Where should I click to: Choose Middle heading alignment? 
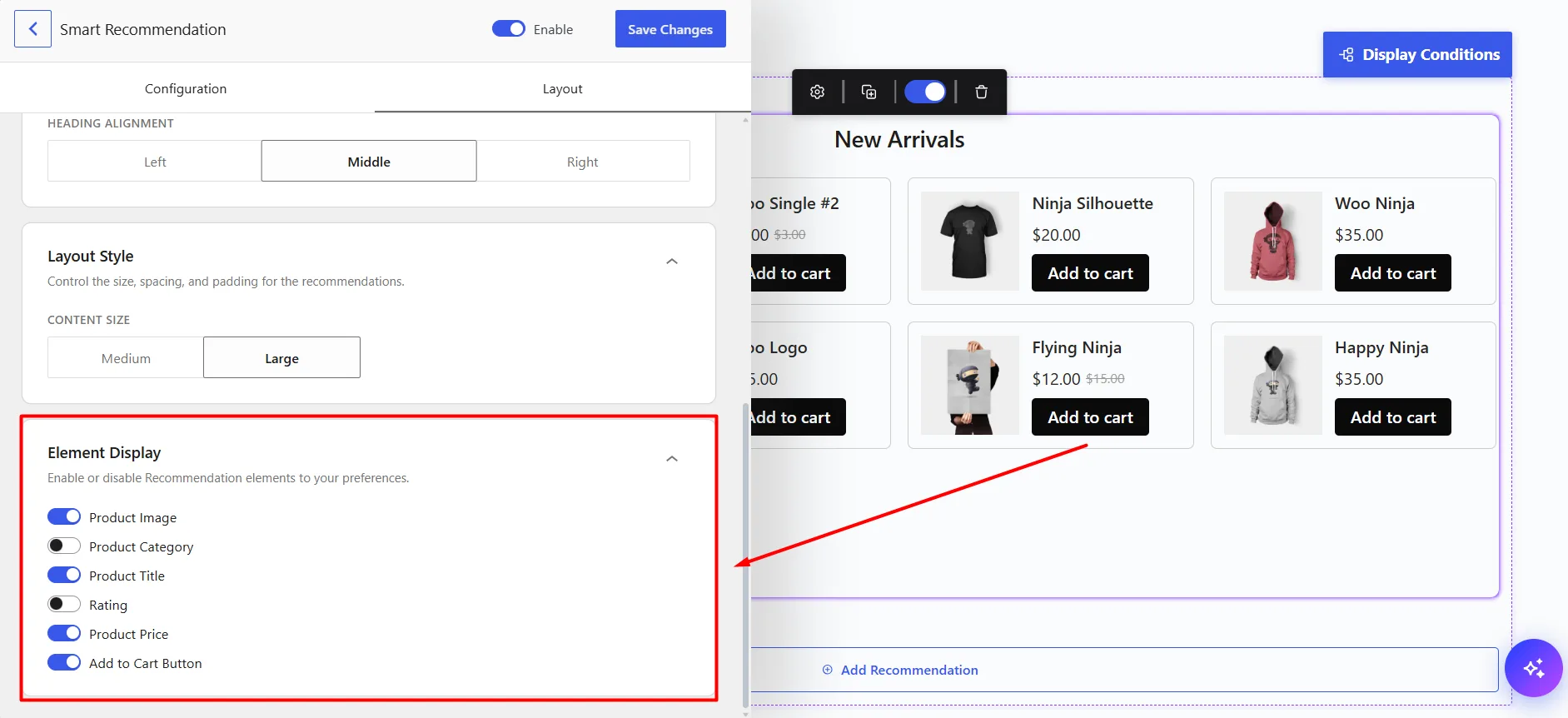coord(369,162)
